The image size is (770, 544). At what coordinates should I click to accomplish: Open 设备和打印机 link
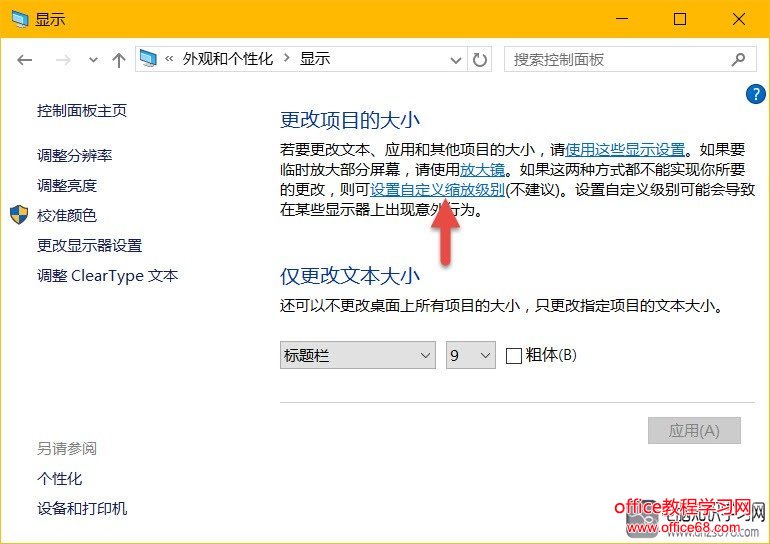click(x=82, y=508)
